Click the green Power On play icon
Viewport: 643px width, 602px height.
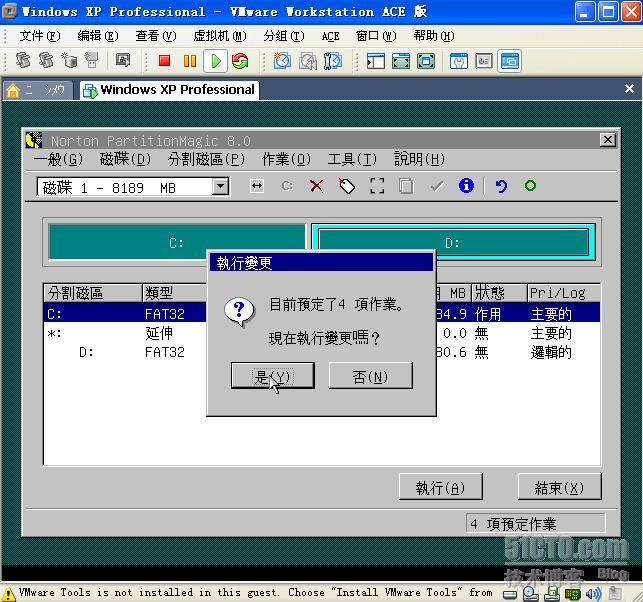click(215, 61)
